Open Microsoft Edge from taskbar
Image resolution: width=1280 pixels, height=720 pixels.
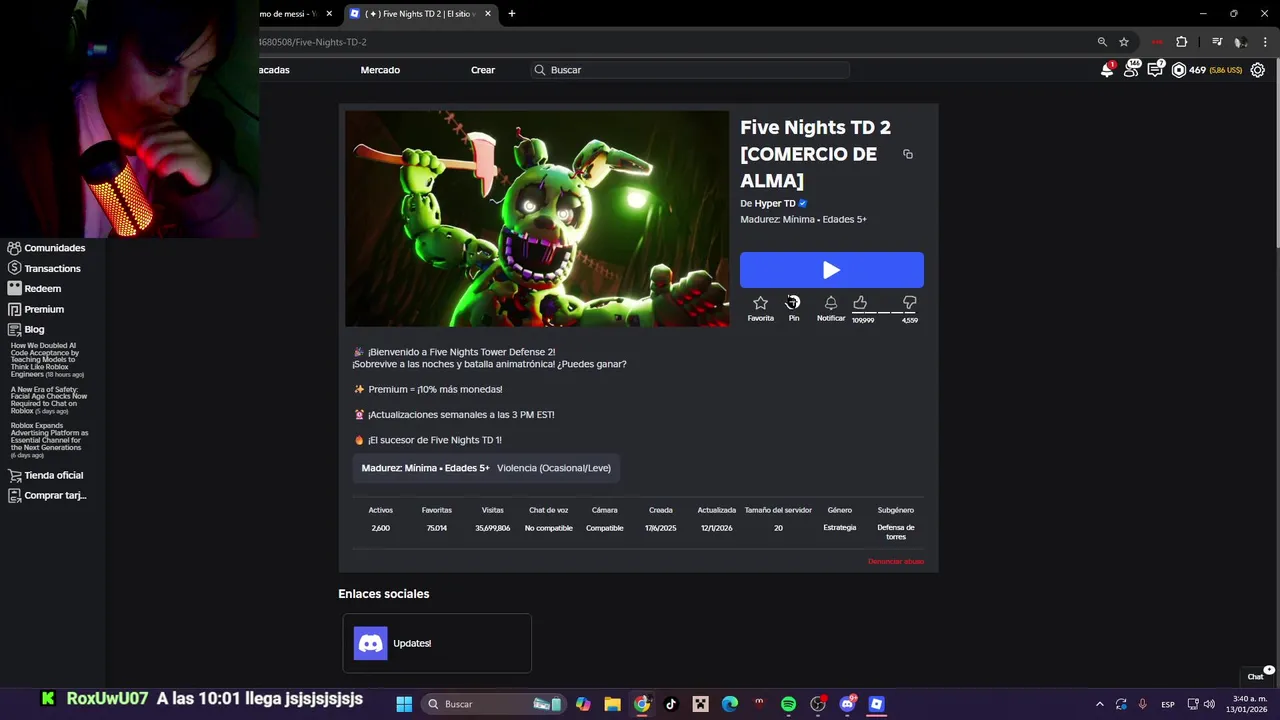[x=730, y=704]
